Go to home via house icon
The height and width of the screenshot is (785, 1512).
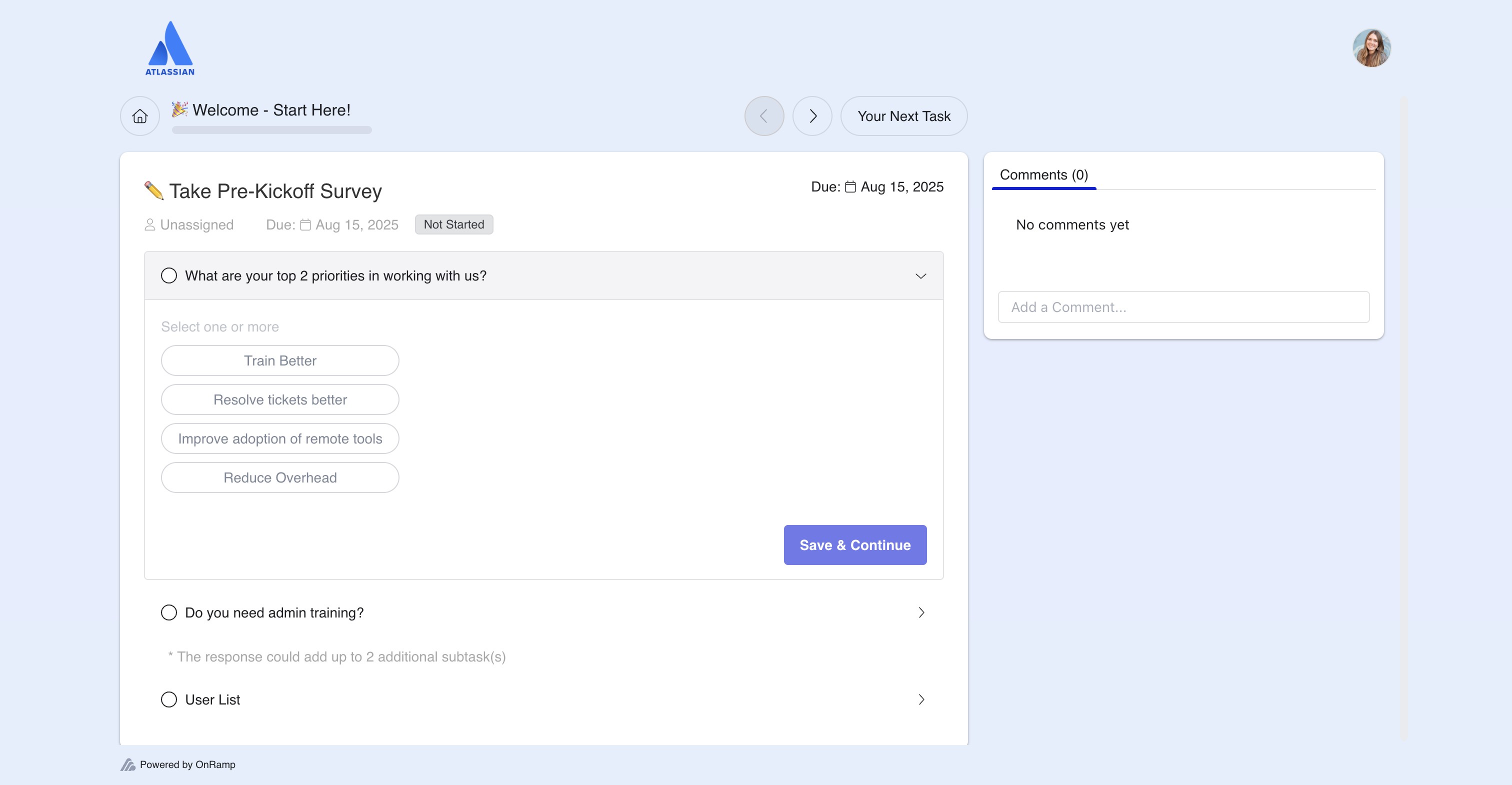pos(139,116)
